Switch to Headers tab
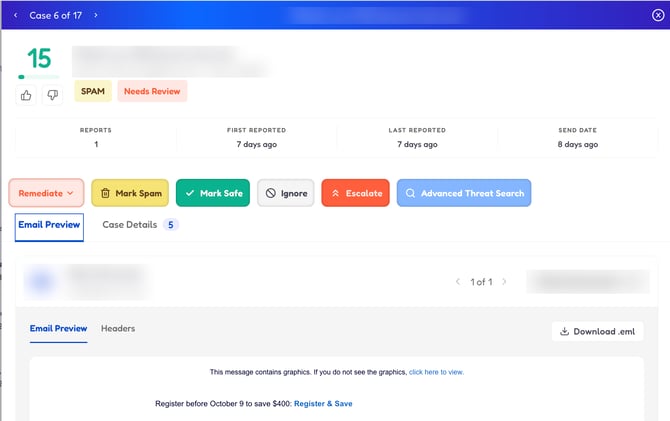 (x=118, y=328)
